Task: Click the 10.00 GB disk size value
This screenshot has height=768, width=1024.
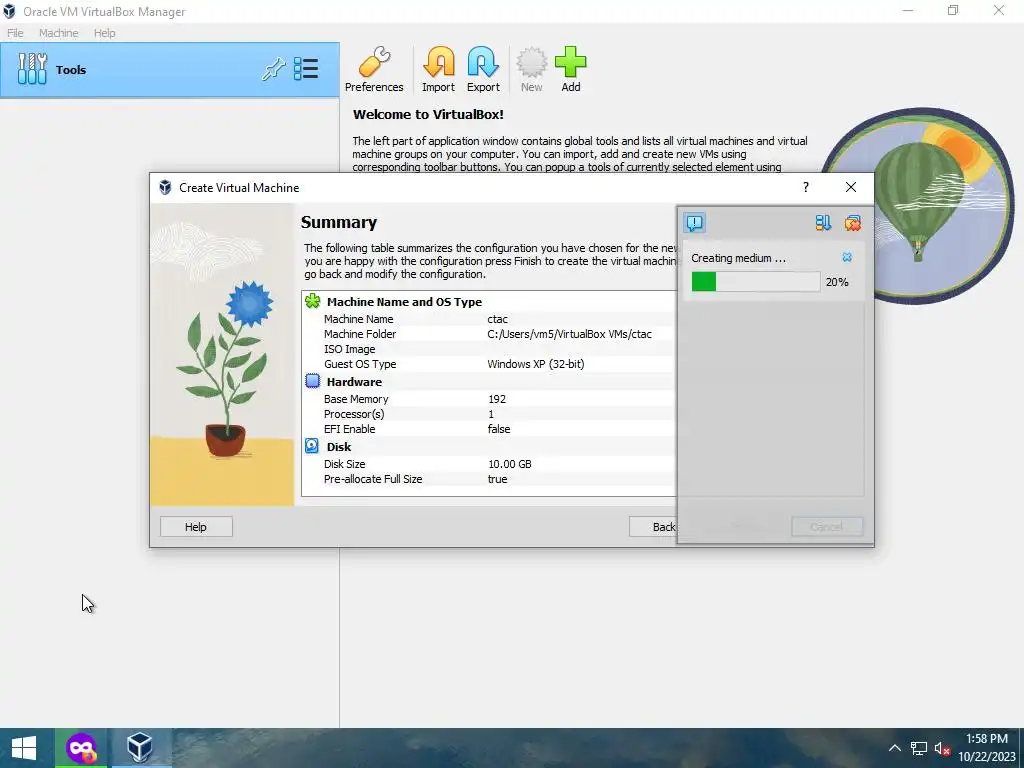Action: click(x=509, y=464)
